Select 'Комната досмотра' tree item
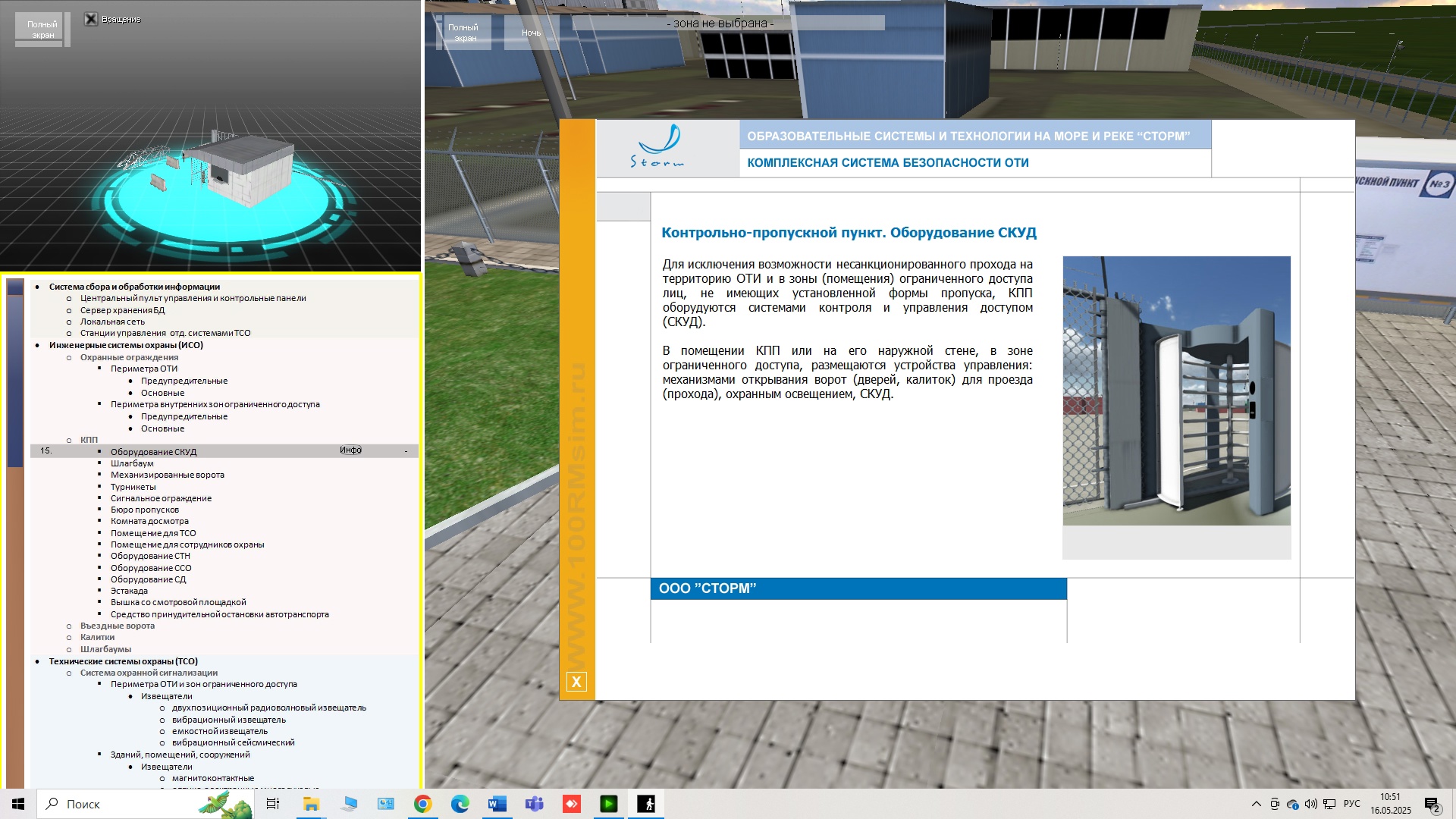Image resolution: width=1456 pixels, height=819 pixels. click(149, 521)
